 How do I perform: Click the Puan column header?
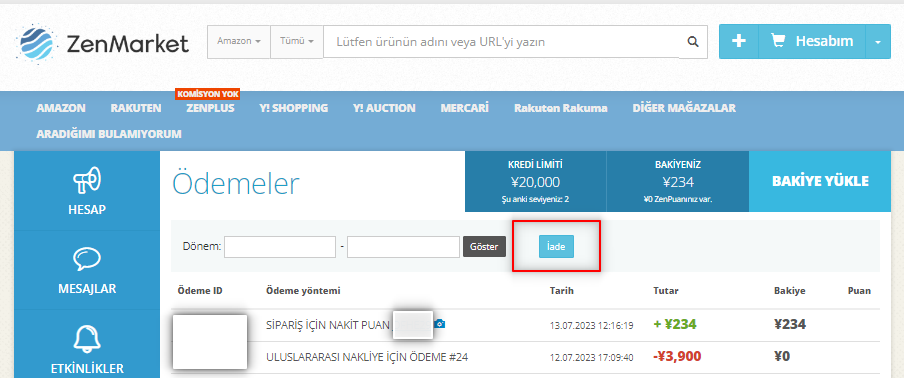tap(860, 291)
